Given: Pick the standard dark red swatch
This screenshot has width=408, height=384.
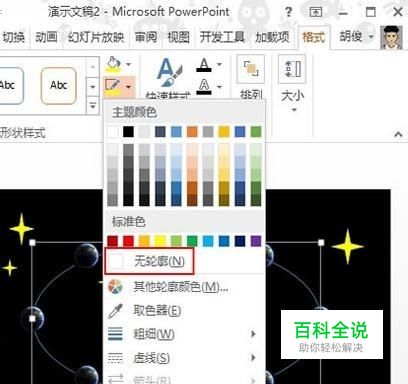Looking at the screenshot, I should click(x=113, y=241).
